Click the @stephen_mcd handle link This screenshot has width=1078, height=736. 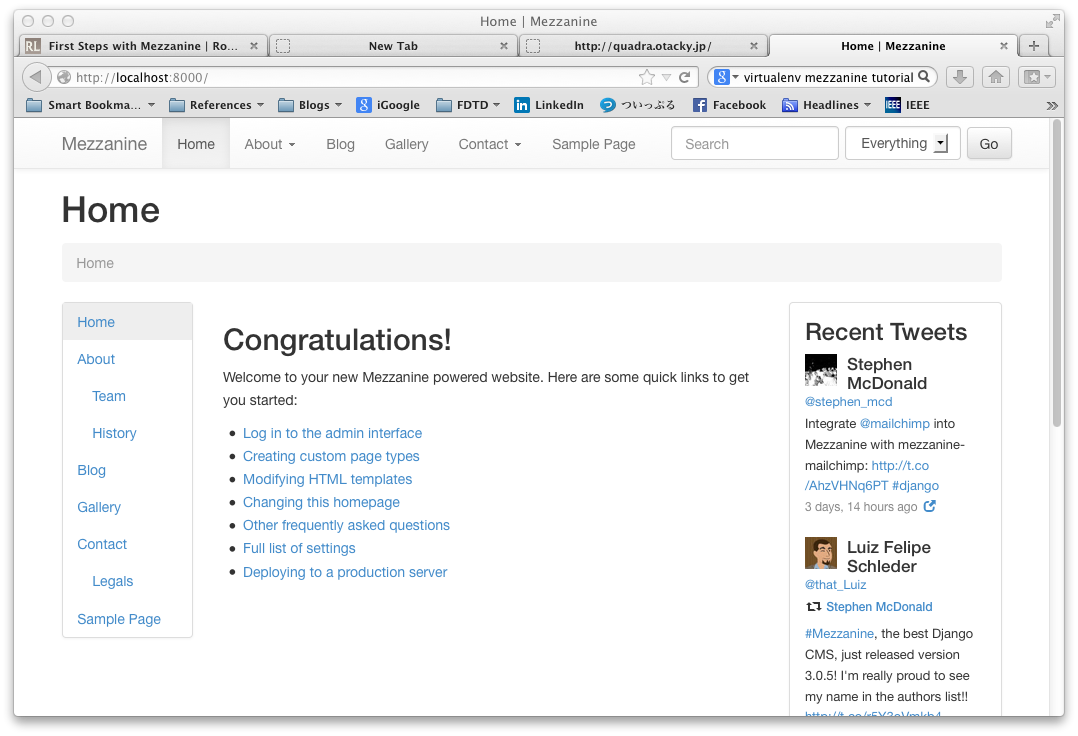pos(848,402)
